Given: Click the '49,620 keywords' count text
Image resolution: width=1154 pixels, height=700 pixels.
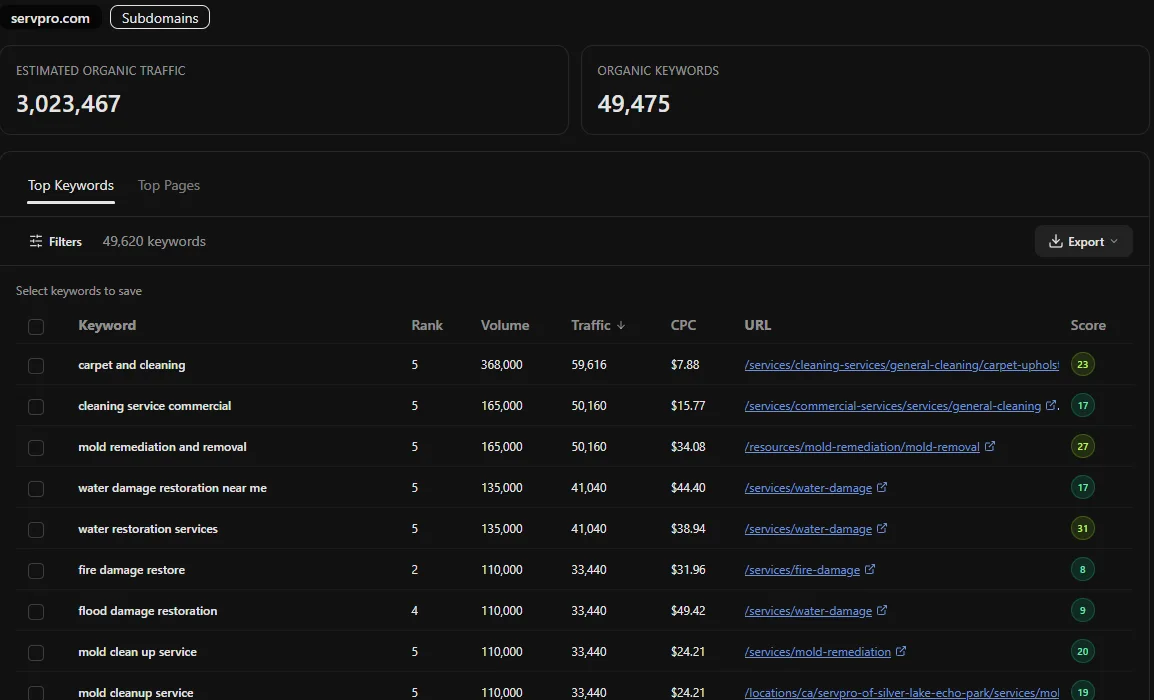Looking at the screenshot, I should pyautogui.click(x=154, y=241).
